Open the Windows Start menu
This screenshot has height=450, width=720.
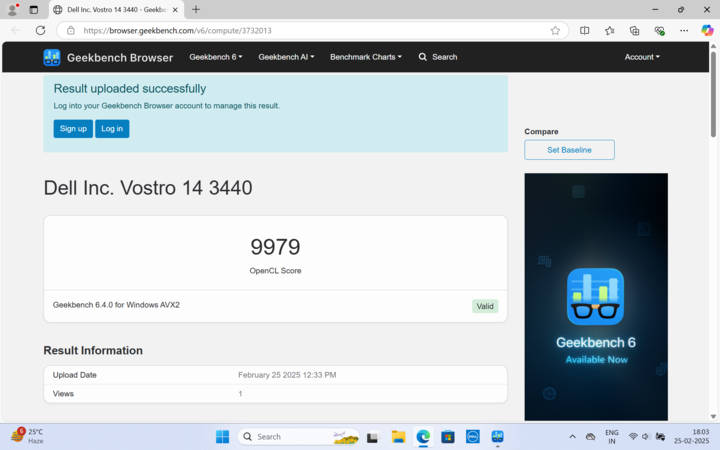(222, 436)
